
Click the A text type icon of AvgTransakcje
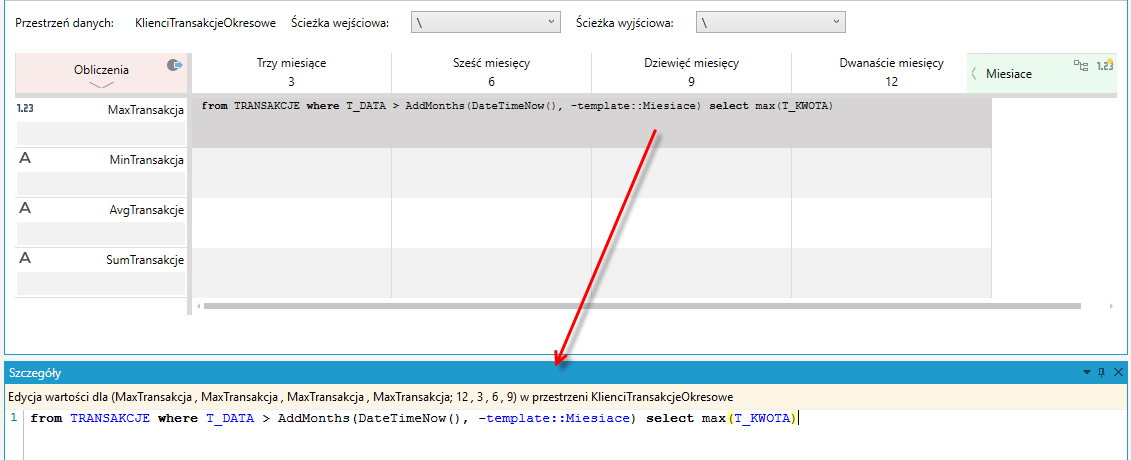[25, 209]
